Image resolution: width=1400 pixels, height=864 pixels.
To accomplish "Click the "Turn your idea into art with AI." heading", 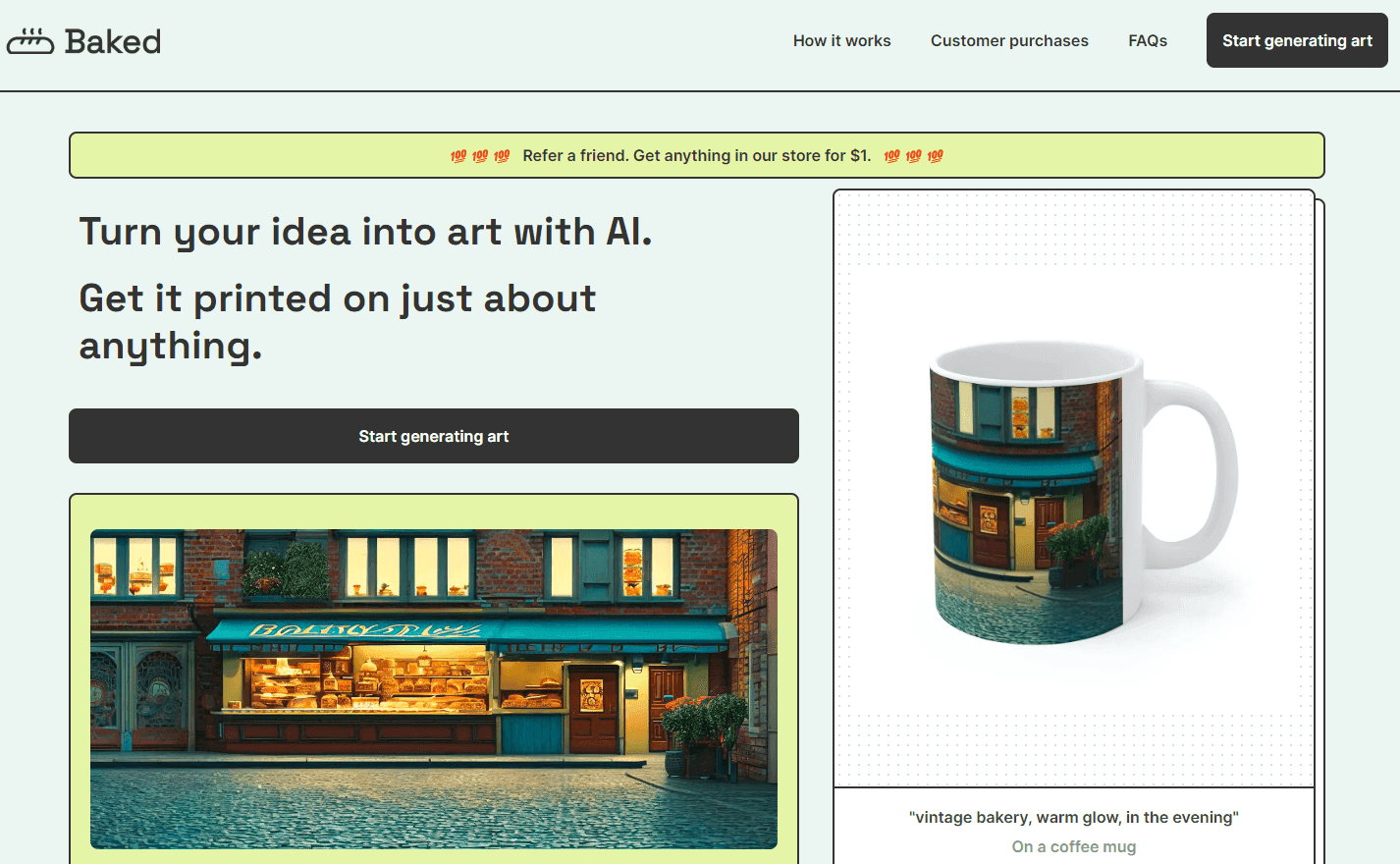I will [365, 232].
